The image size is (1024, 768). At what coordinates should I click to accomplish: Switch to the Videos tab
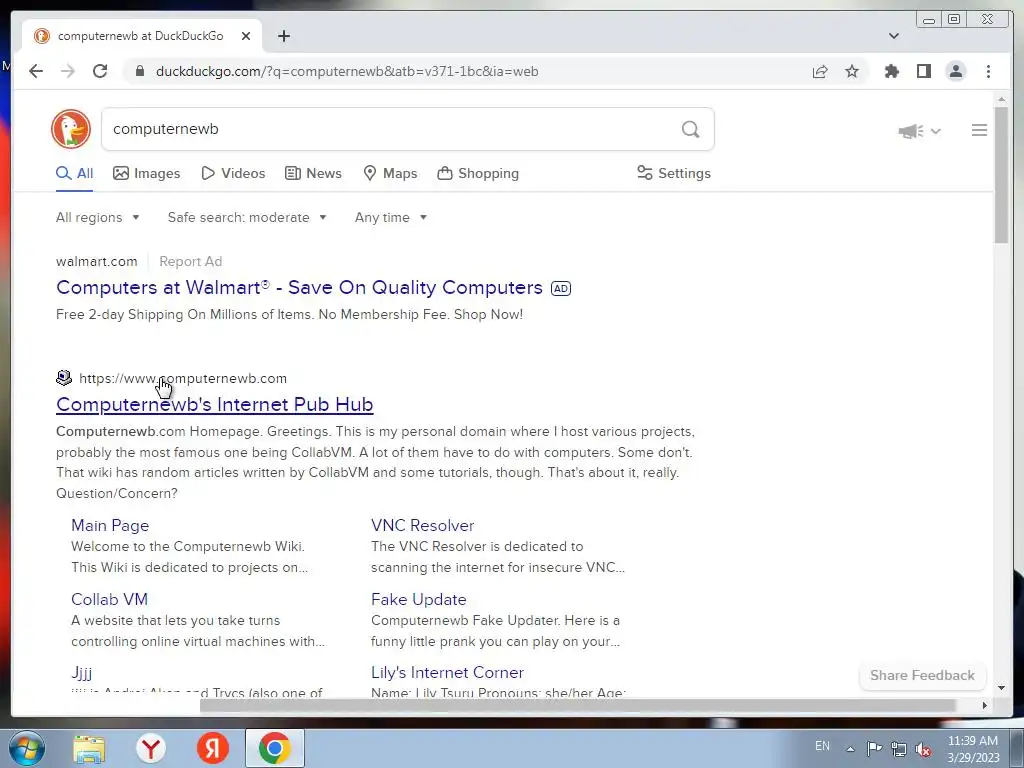tap(233, 173)
